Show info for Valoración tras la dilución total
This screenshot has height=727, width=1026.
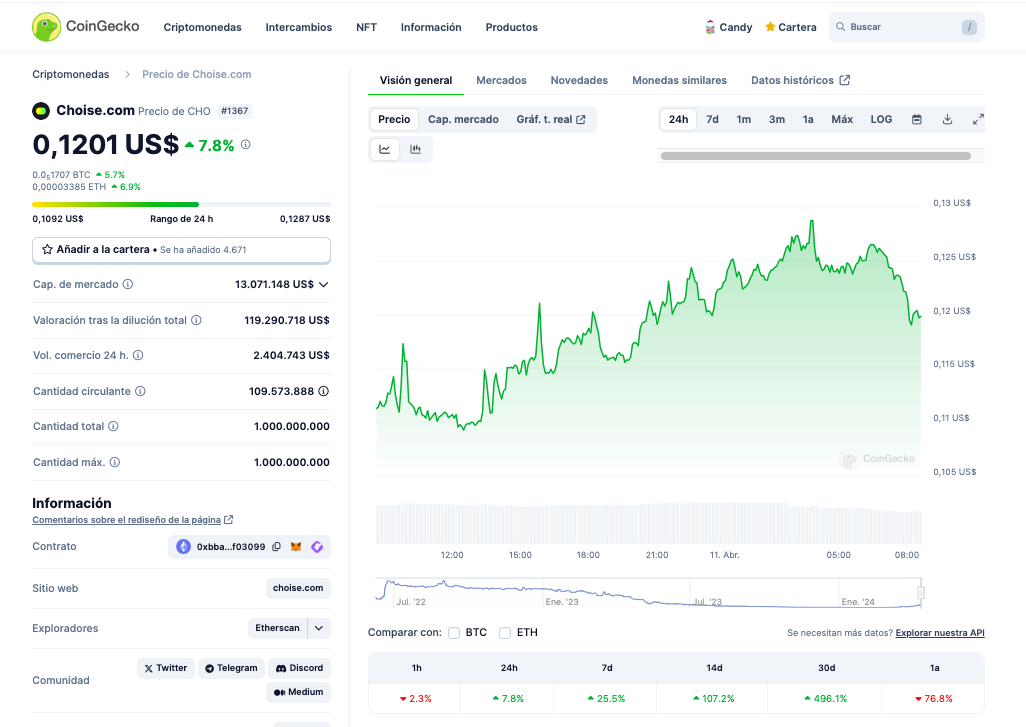point(196,320)
